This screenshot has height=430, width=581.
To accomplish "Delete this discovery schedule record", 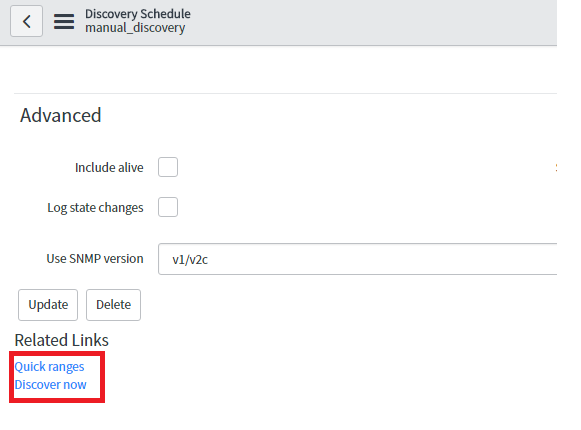I will point(113,305).
